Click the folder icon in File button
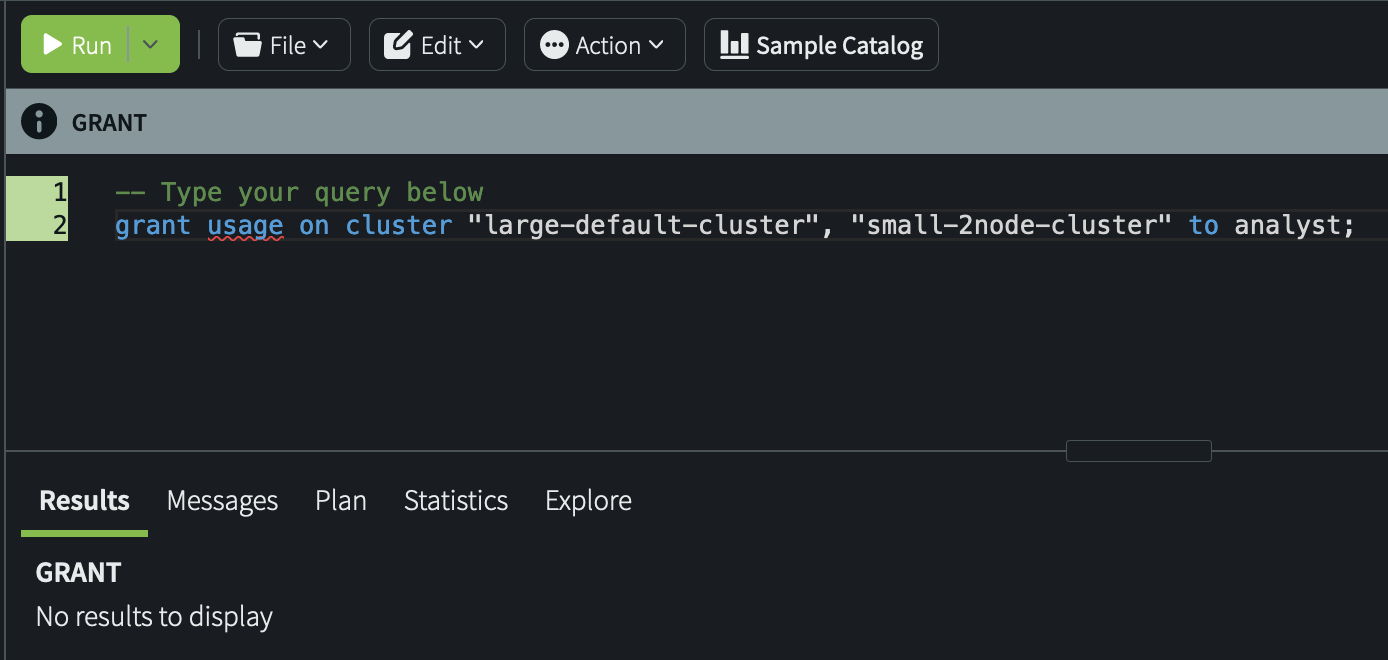The width and height of the screenshot is (1388, 660). tap(247, 45)
